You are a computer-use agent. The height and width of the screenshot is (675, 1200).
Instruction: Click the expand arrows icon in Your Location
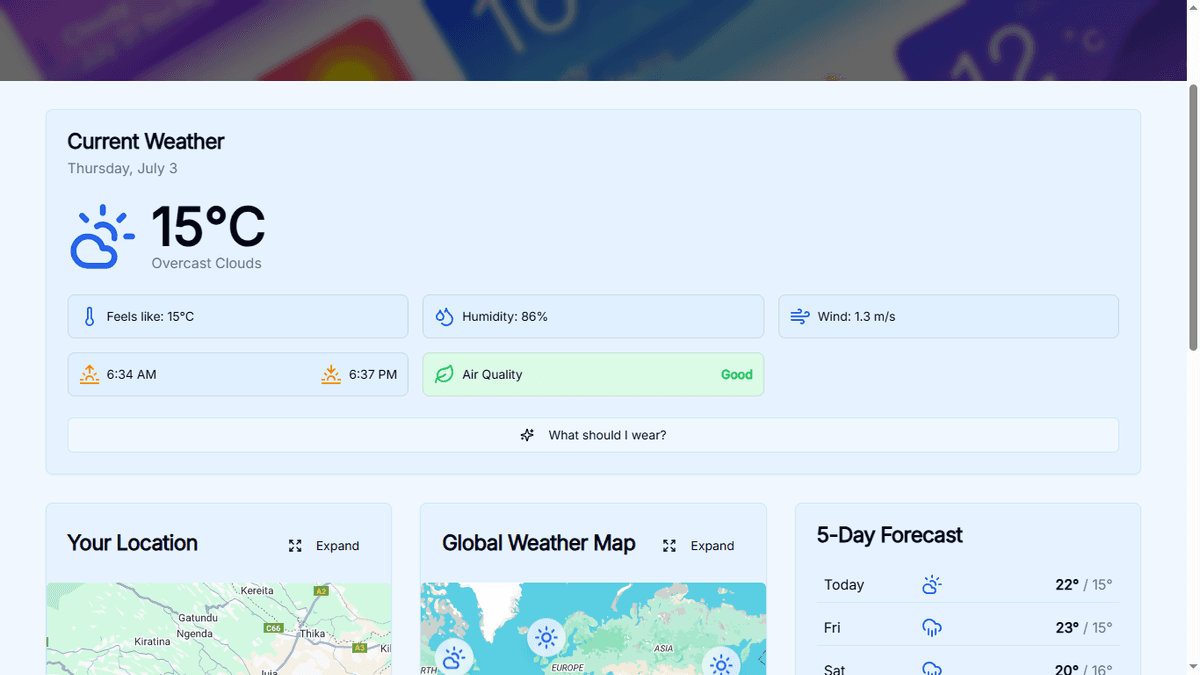[295, 546]
